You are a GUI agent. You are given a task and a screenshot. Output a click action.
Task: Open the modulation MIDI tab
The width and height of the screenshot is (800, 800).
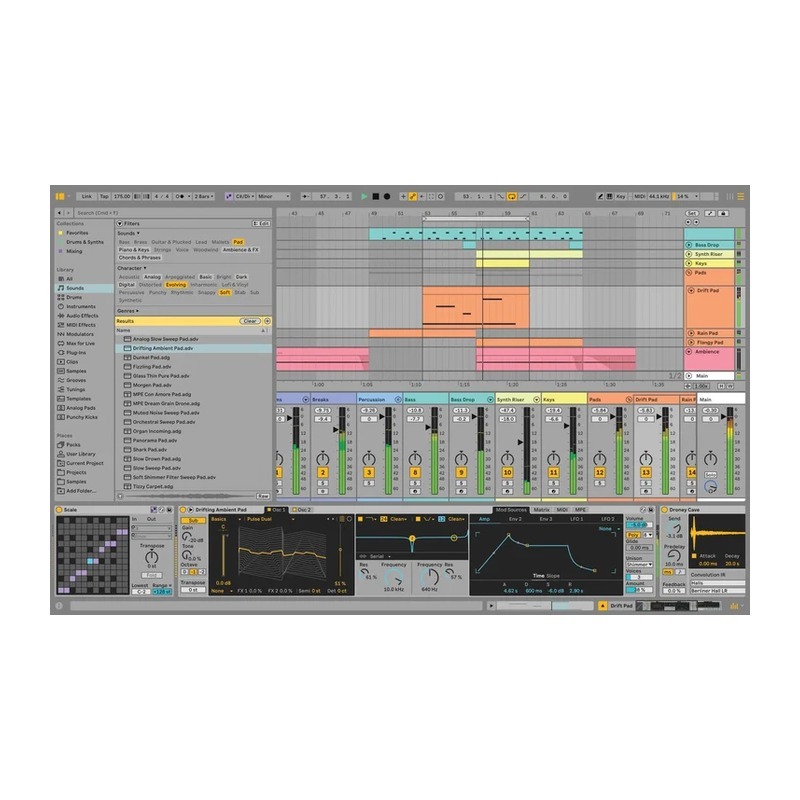pyautogui.click(x=562, y=510)
